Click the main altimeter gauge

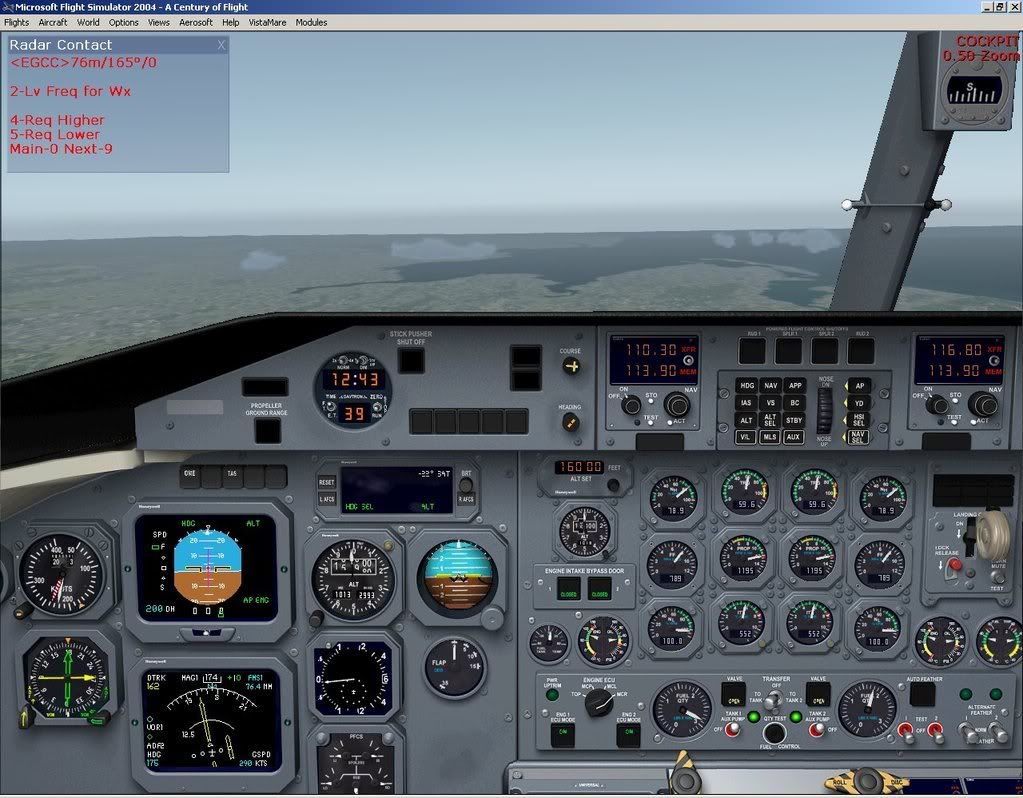tap(353, 579)
